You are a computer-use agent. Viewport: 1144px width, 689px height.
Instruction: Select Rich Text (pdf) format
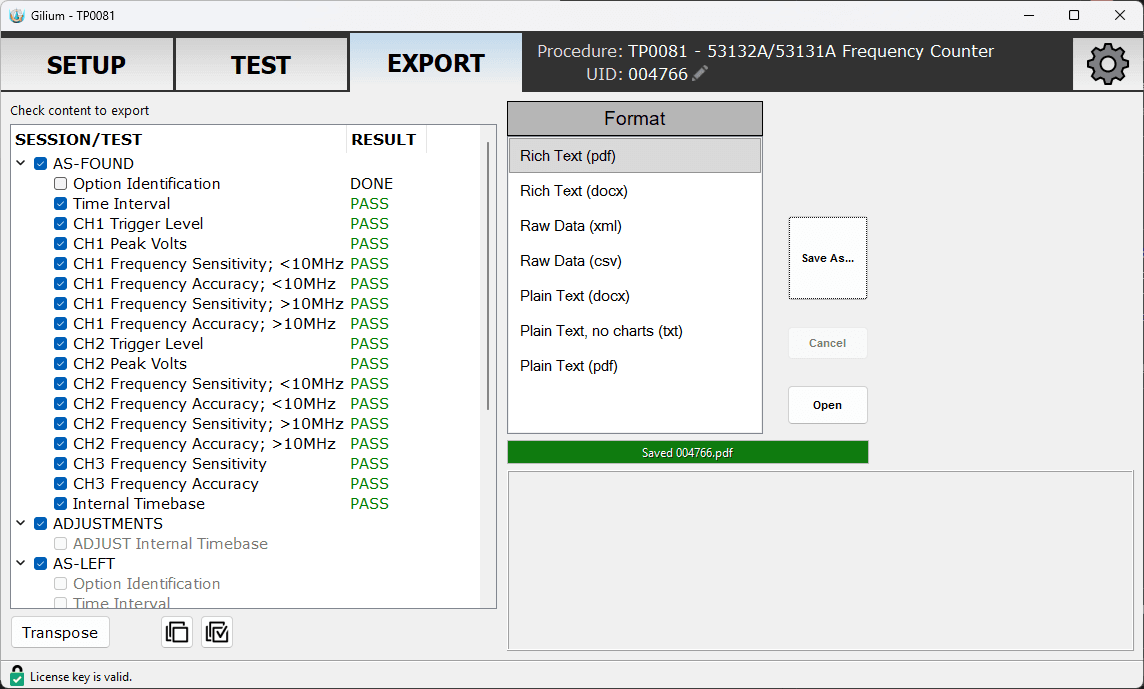point(635,156)
